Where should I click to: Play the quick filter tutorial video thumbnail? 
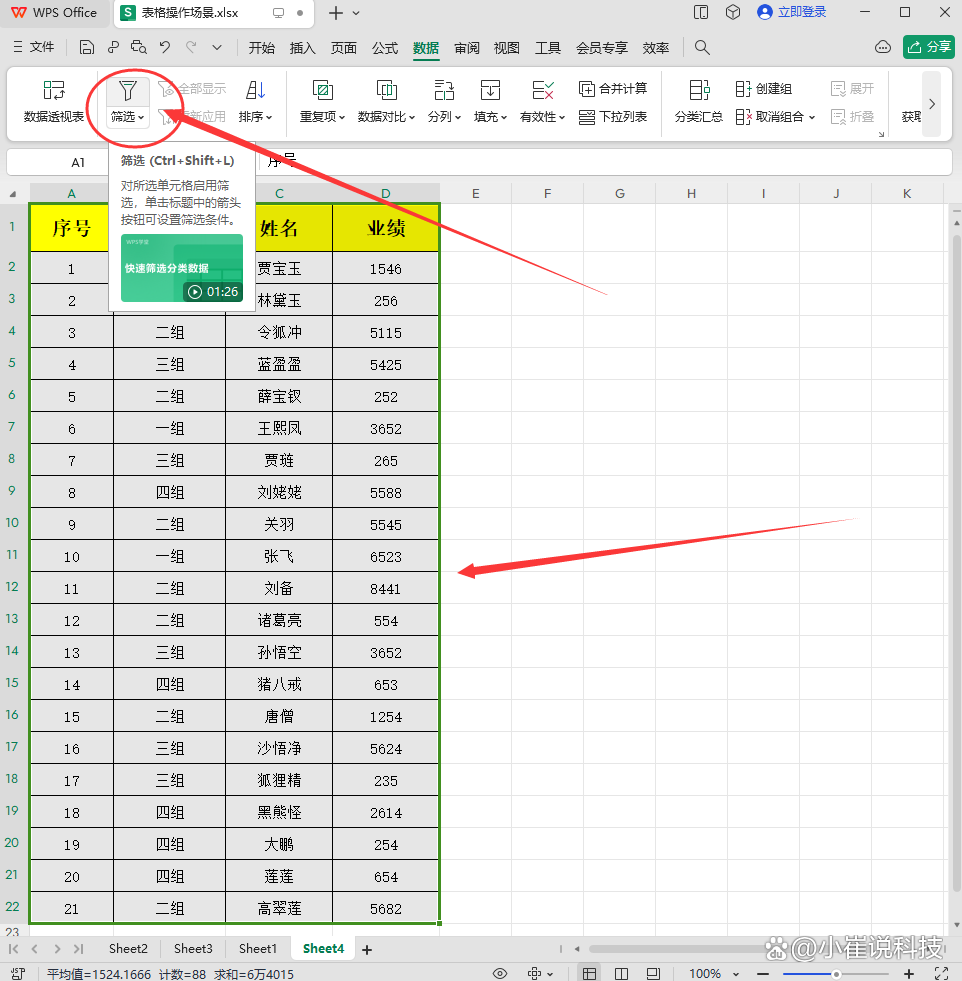coord(182,268)
